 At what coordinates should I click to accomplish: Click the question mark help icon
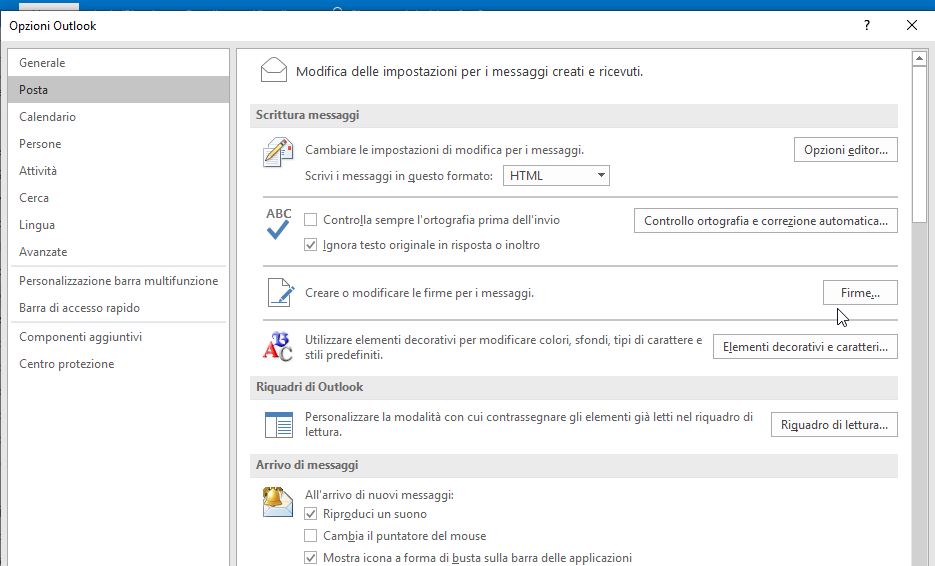point(866,25)
